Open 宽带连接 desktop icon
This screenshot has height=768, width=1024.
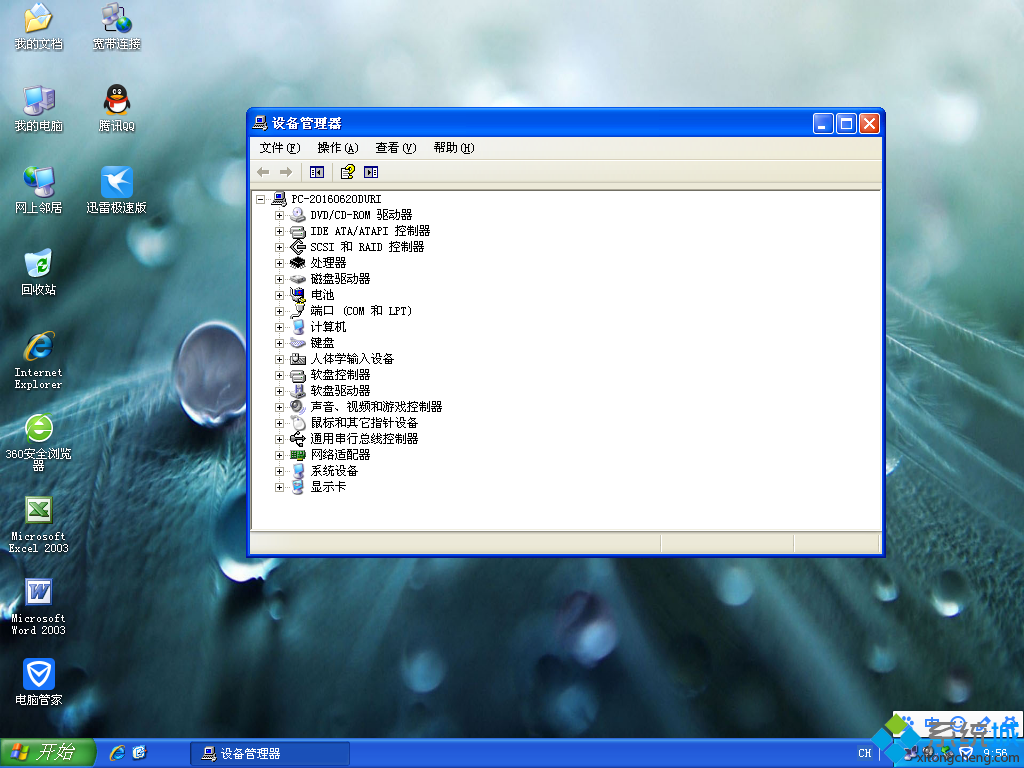[117, 27]
